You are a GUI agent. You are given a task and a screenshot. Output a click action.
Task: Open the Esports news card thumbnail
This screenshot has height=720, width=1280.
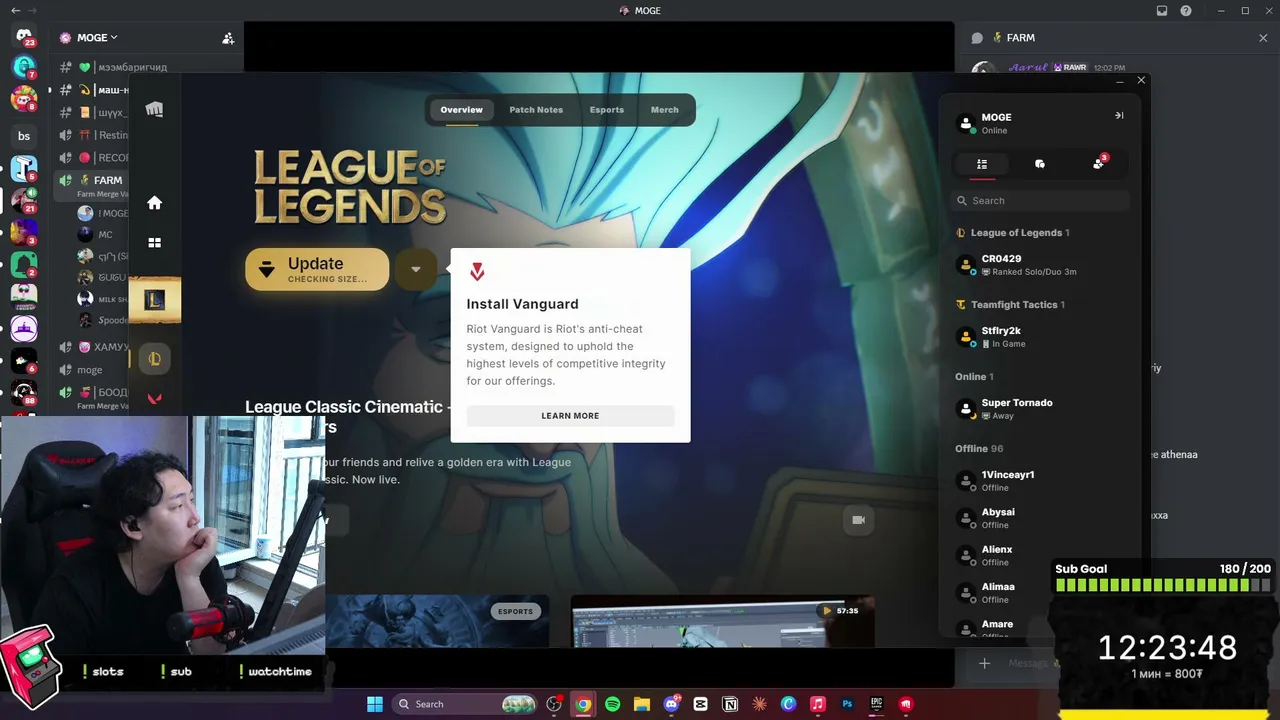pos(437,621)
